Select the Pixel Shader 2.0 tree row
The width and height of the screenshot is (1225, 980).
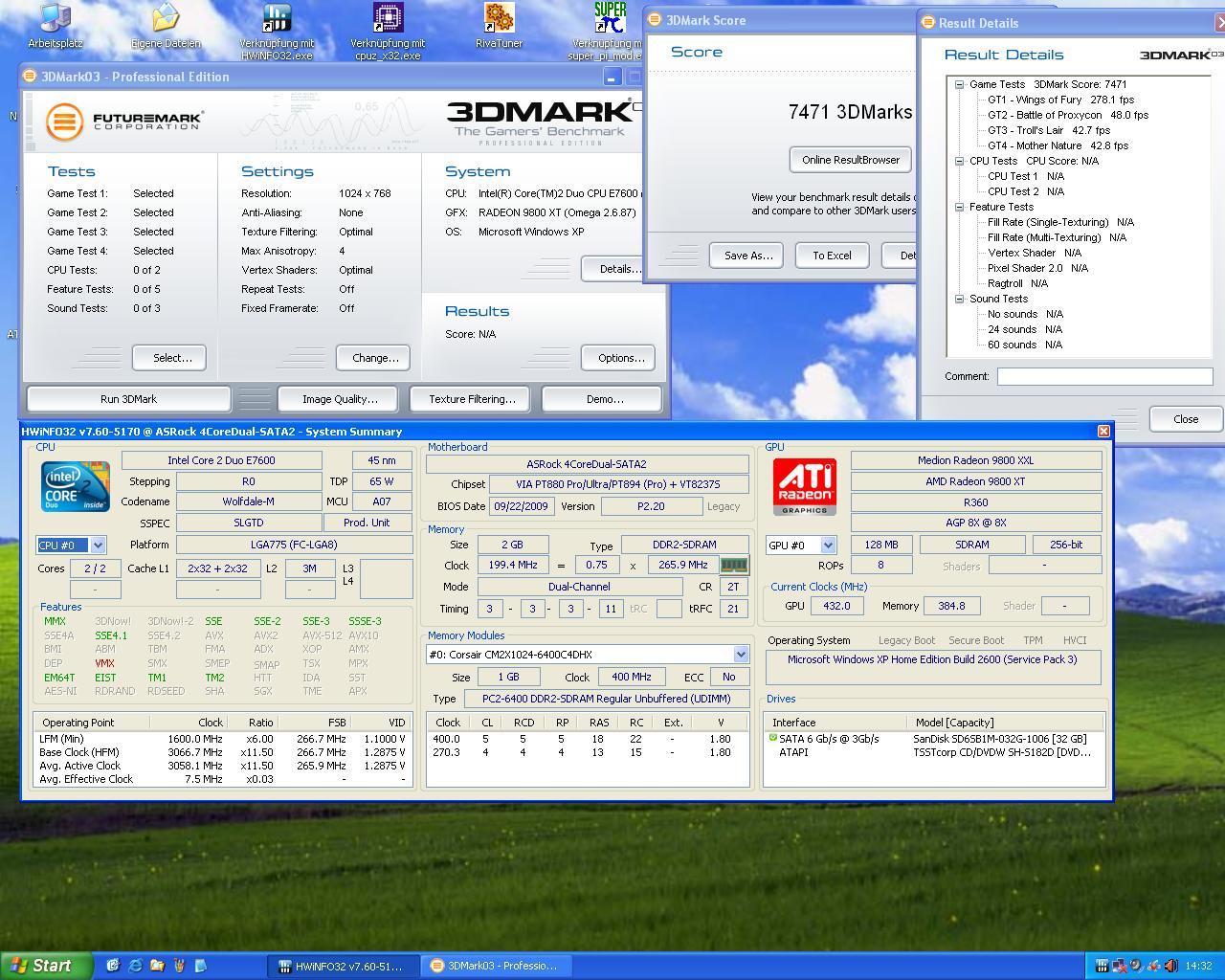click(1037, 268)
